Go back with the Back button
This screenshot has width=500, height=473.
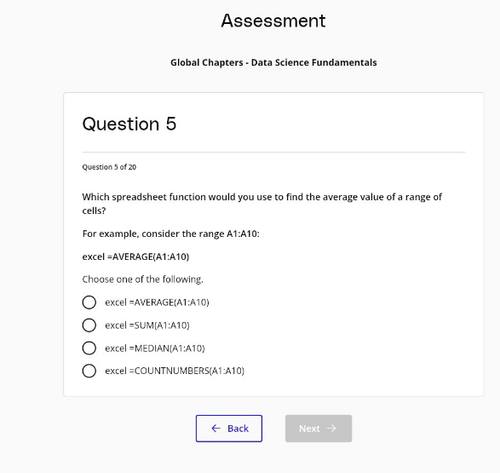[x=229, y=428]
